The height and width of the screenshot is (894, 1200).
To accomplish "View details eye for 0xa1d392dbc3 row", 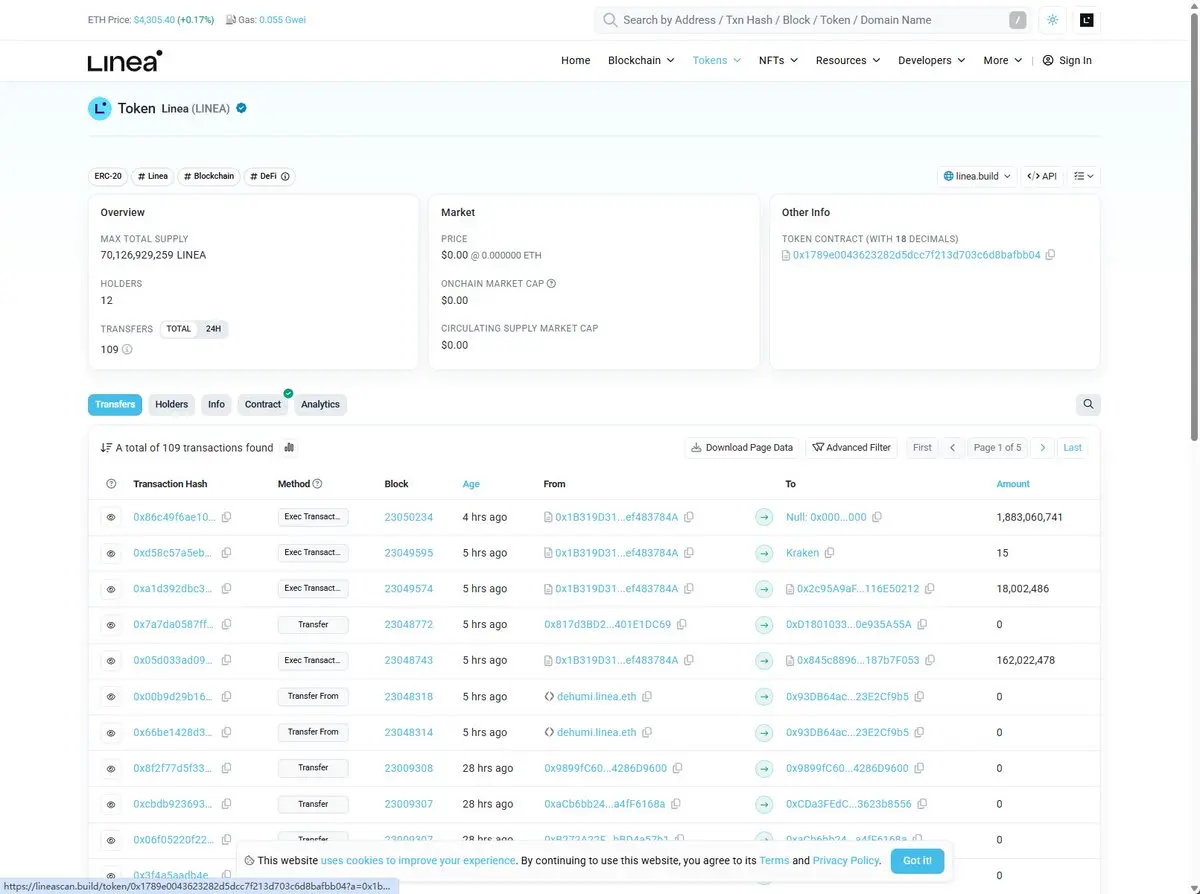I will 111,589.
